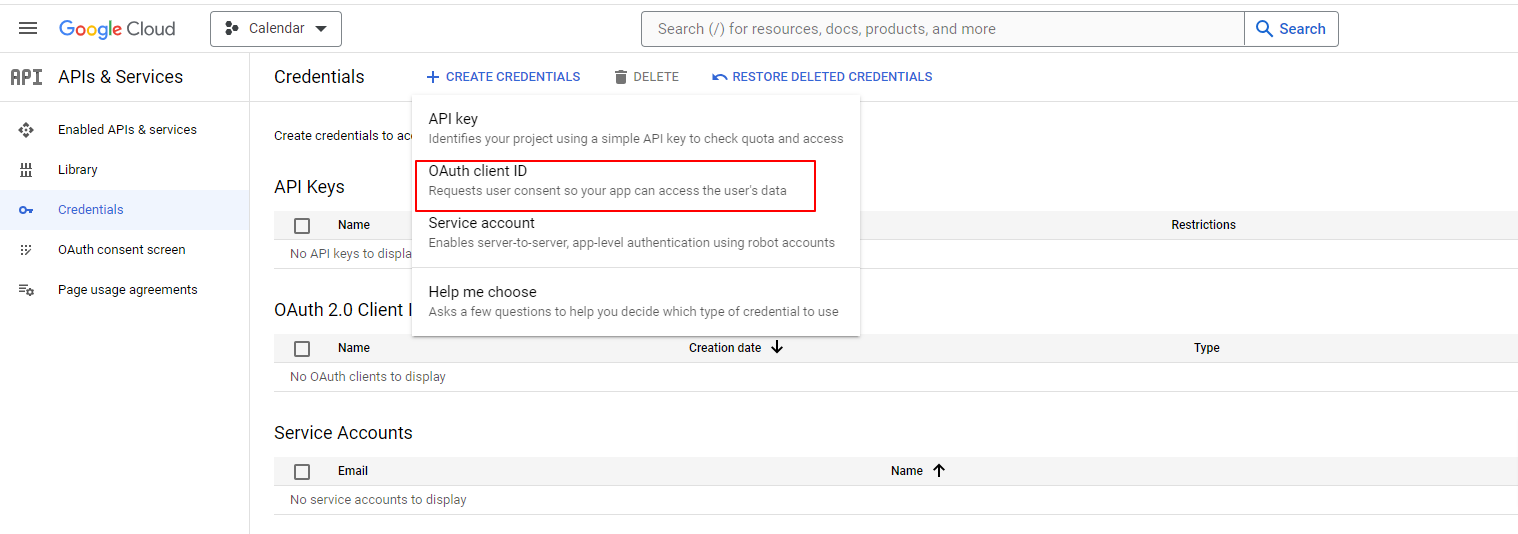This screenshot has height=534, width=1518.
Task: Click 'No service accounts to display' text
Action: [x=378, y=500]
